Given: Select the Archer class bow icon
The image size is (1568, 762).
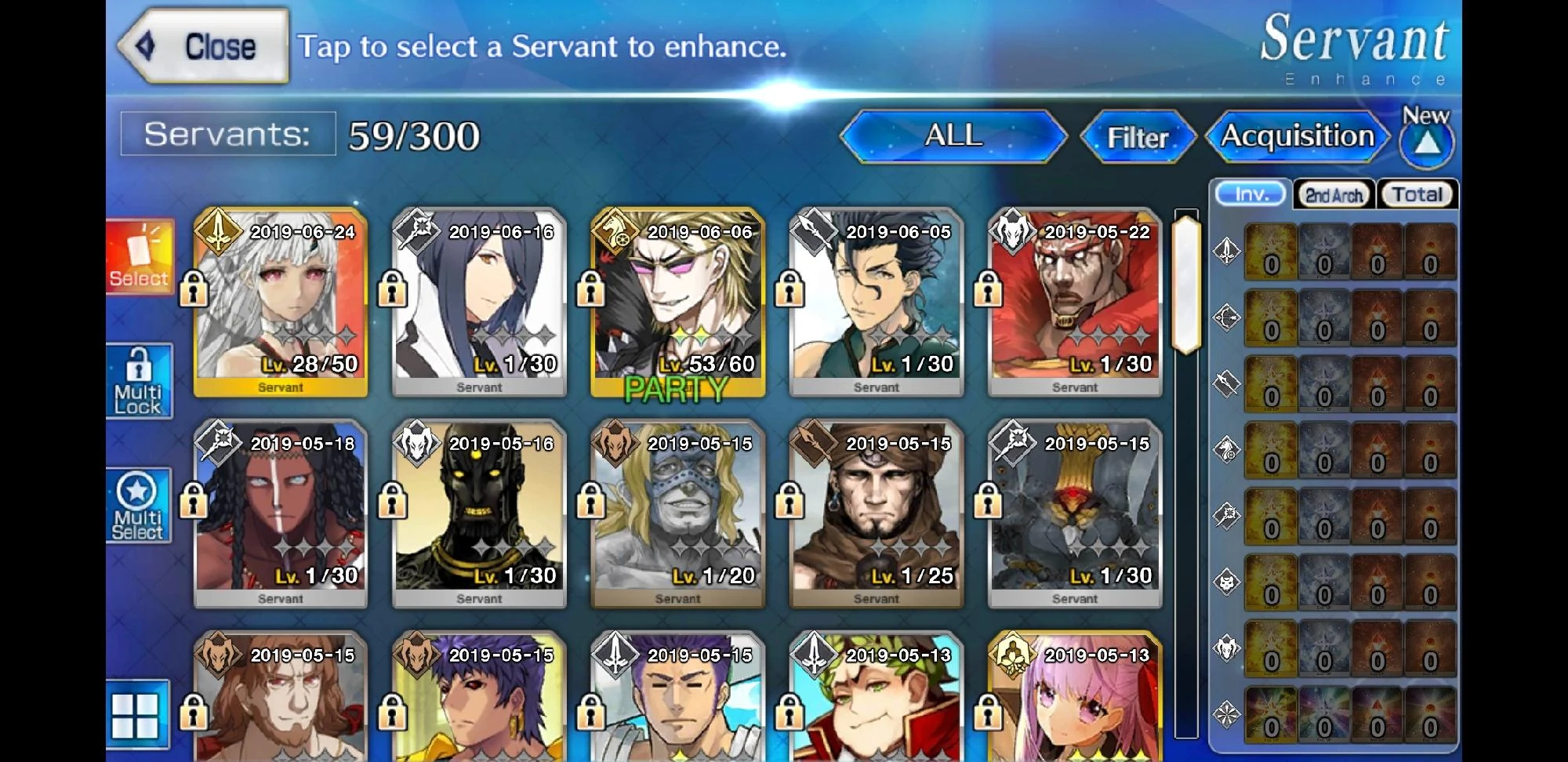Looking at the screenshot, I should [x=1227, y=317].
